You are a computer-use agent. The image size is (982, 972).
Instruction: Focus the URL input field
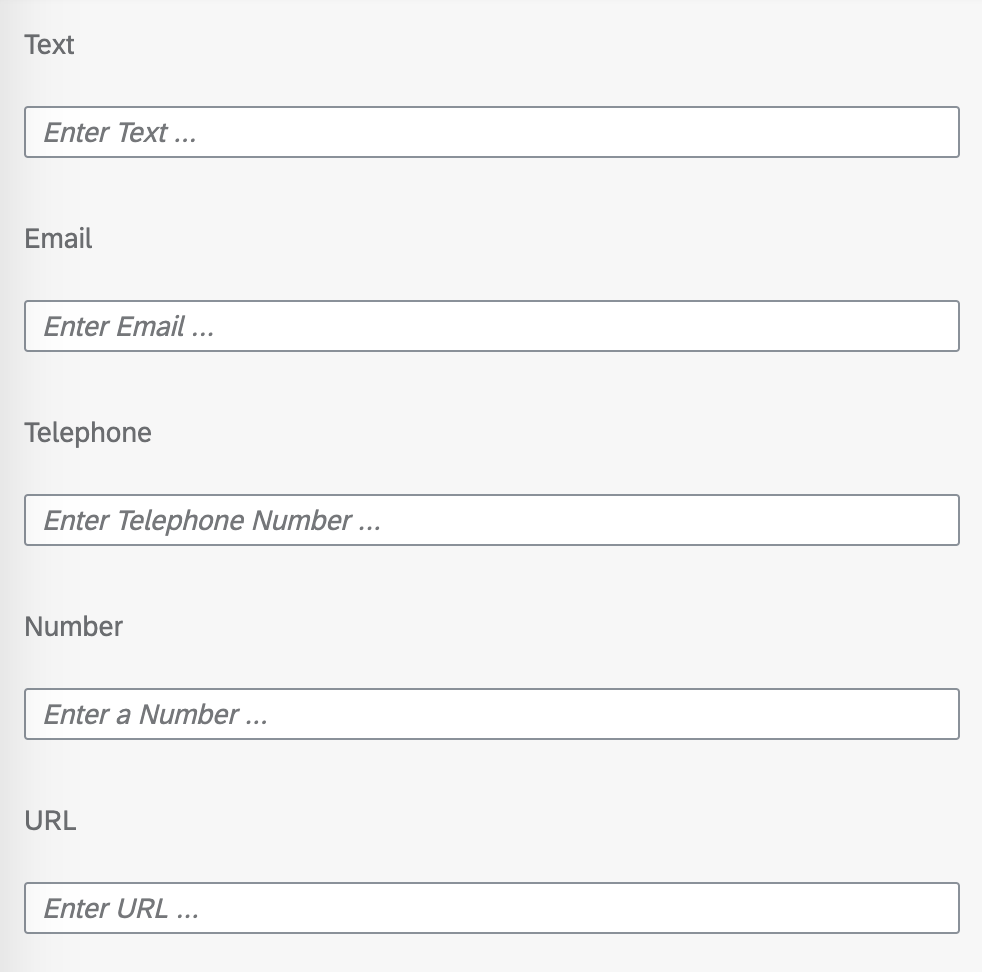tap(492, 909)
